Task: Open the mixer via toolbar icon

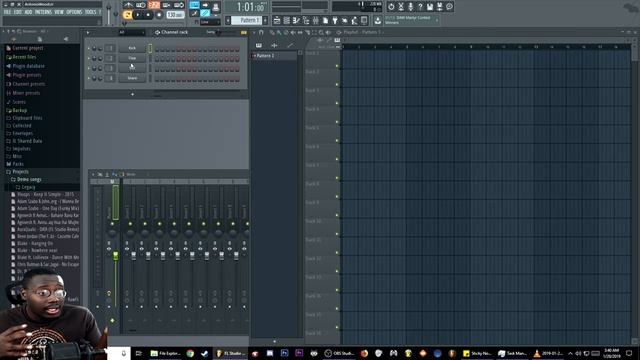Action: (x=316, y=20)
